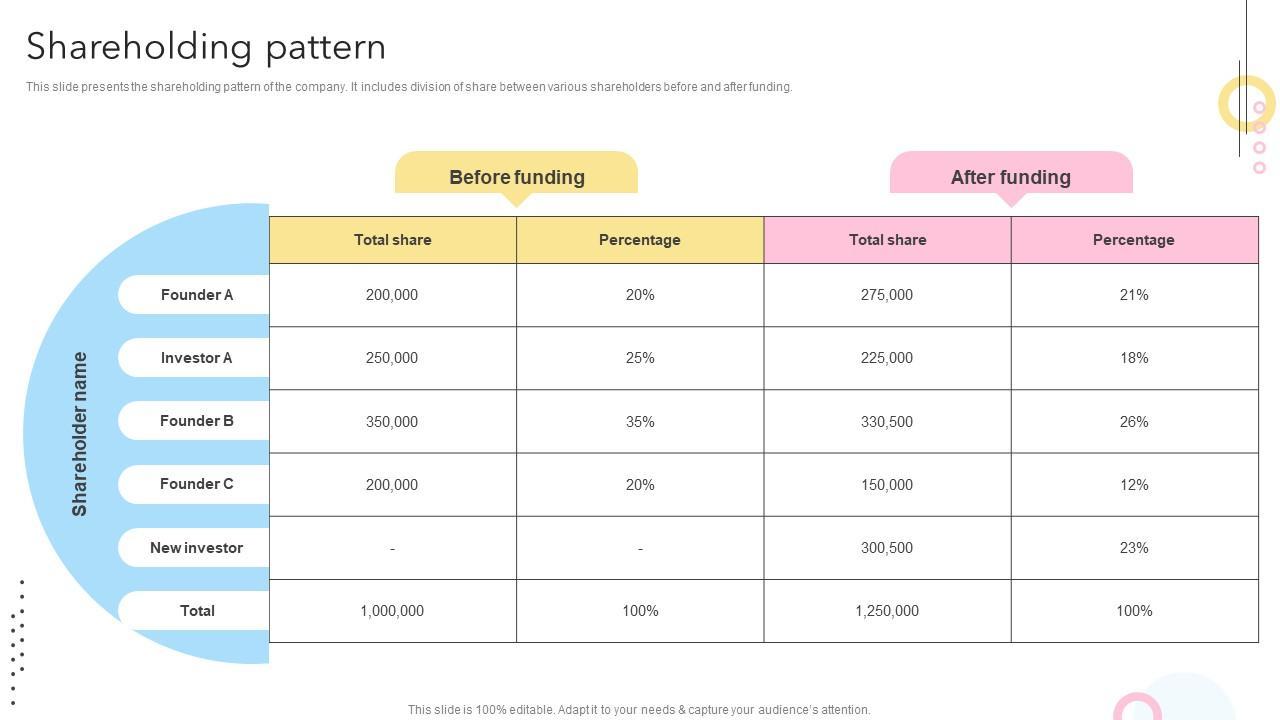Pick the Investor A row label
The height and width of the screenshot is (720, 1280).
point(196,358)
